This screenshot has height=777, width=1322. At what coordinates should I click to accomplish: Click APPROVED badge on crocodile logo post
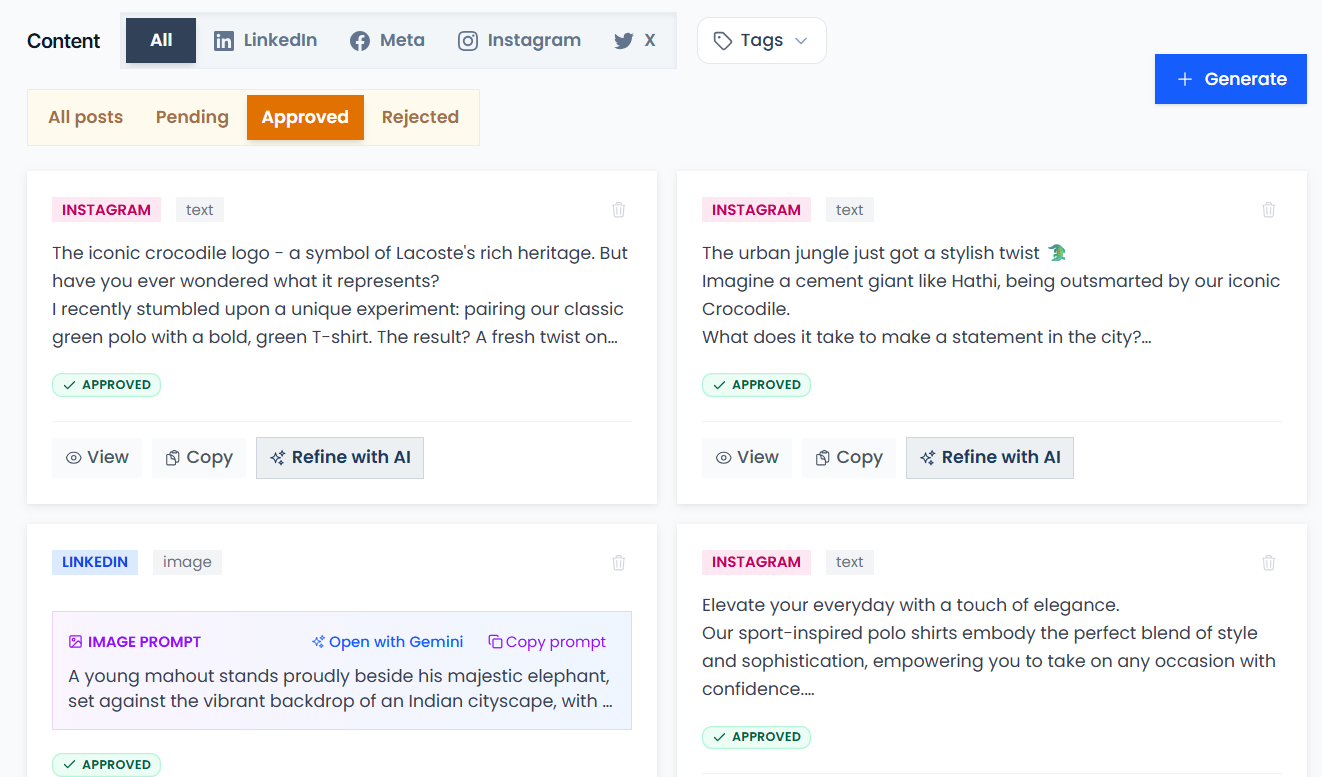tap(106, 385)
